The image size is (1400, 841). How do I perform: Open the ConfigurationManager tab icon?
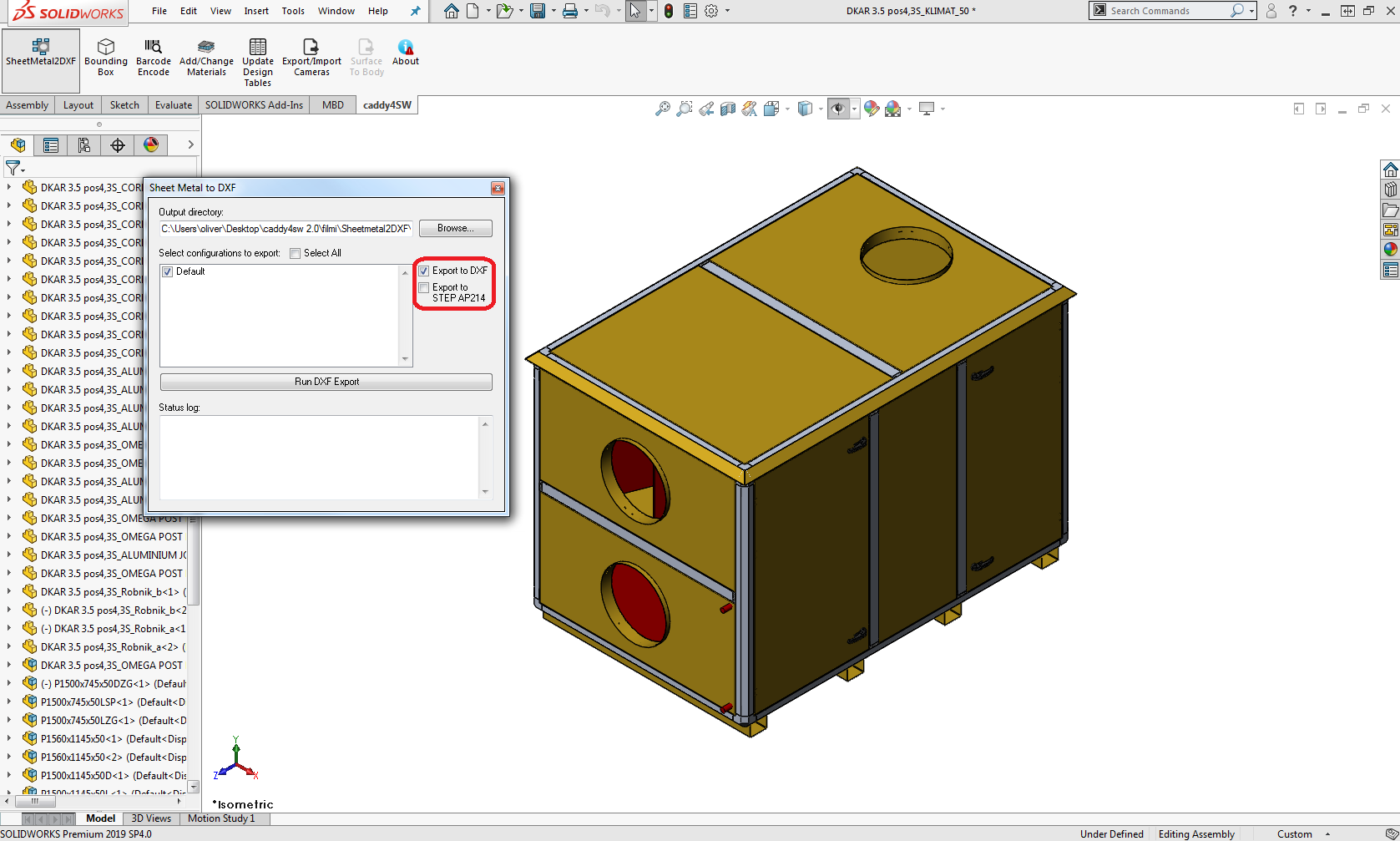(84, 145)
